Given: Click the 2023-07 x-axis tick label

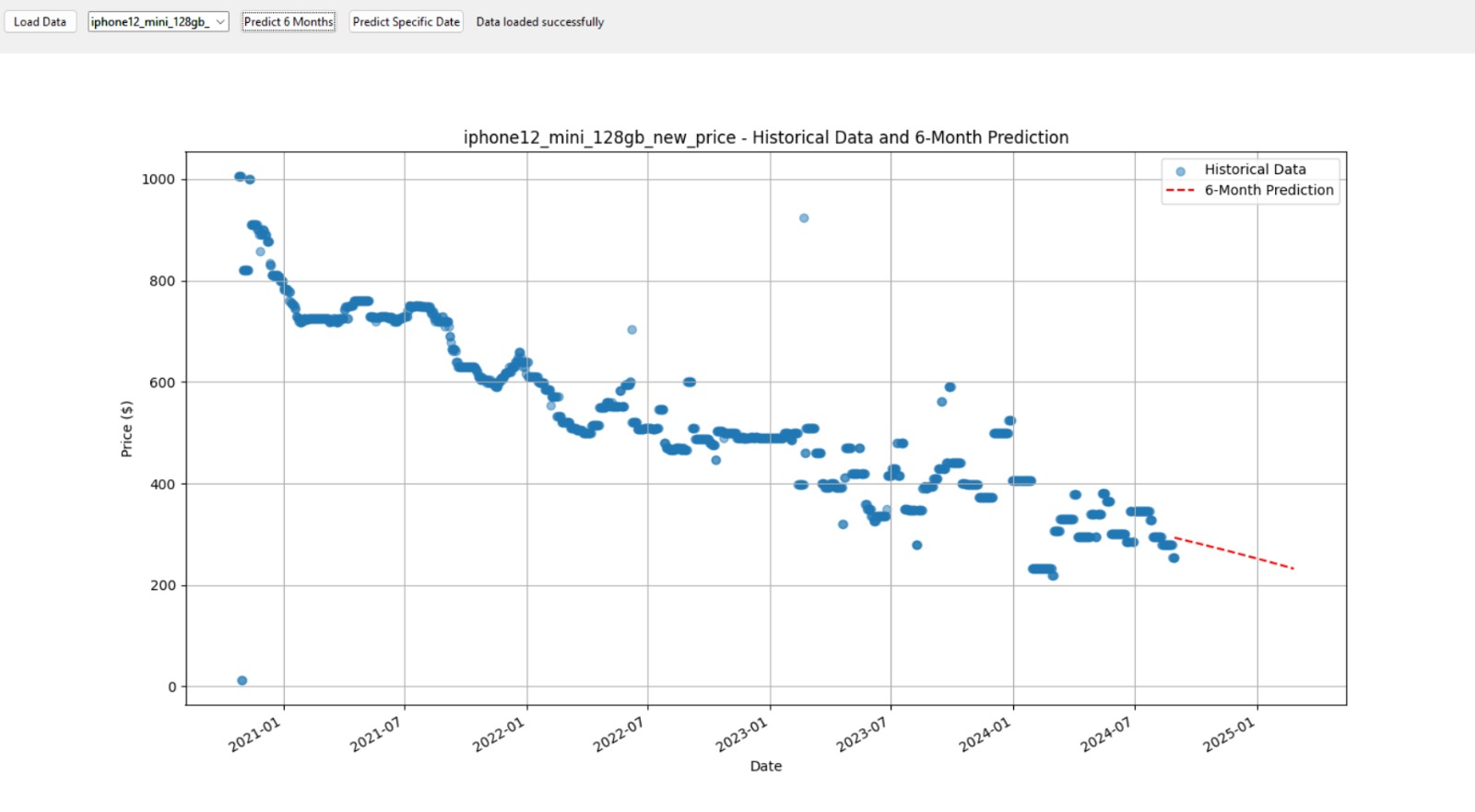Looking at the screenshot, I should pos(863,735).
